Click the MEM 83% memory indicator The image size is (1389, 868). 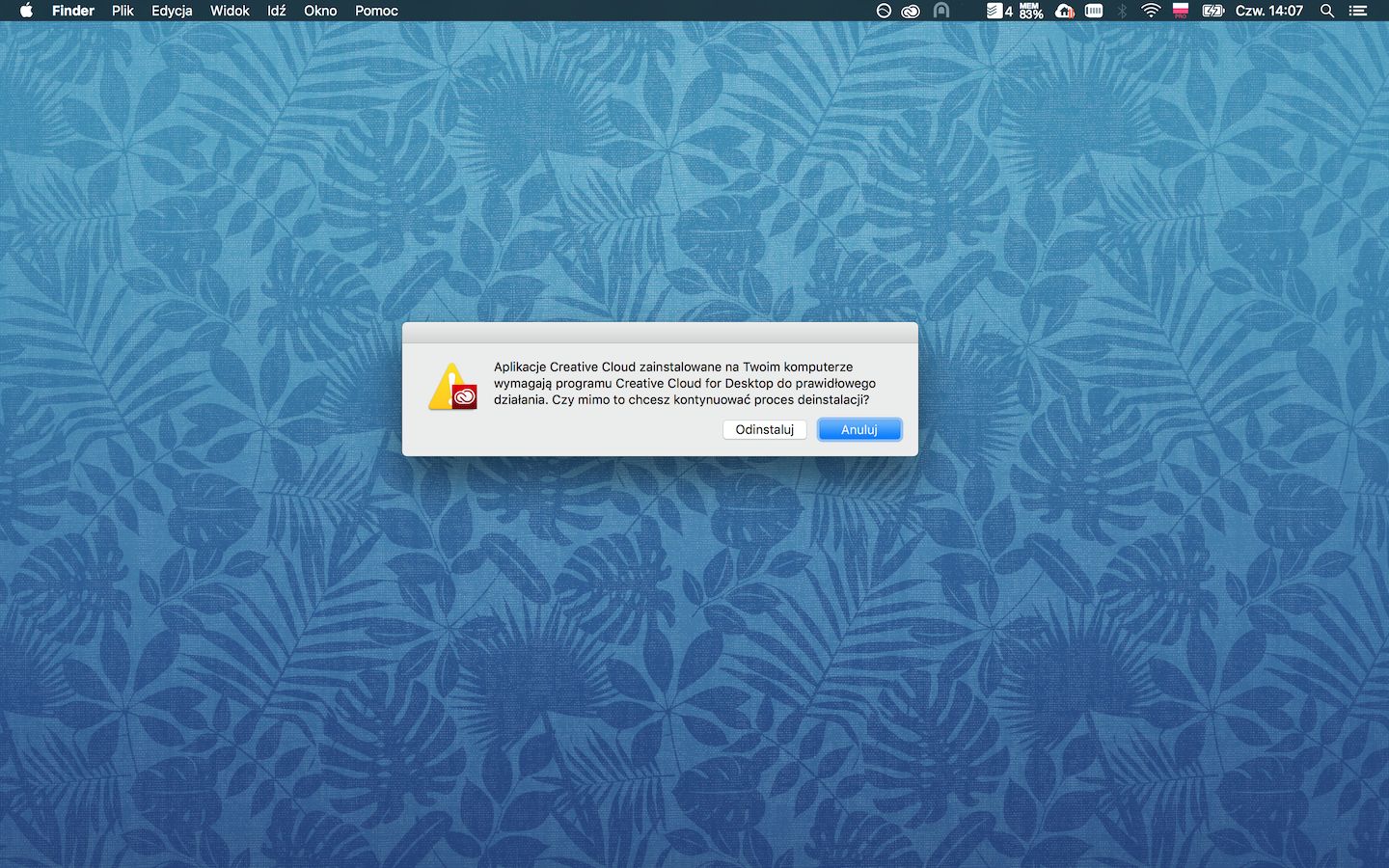tap(1030, 11)
